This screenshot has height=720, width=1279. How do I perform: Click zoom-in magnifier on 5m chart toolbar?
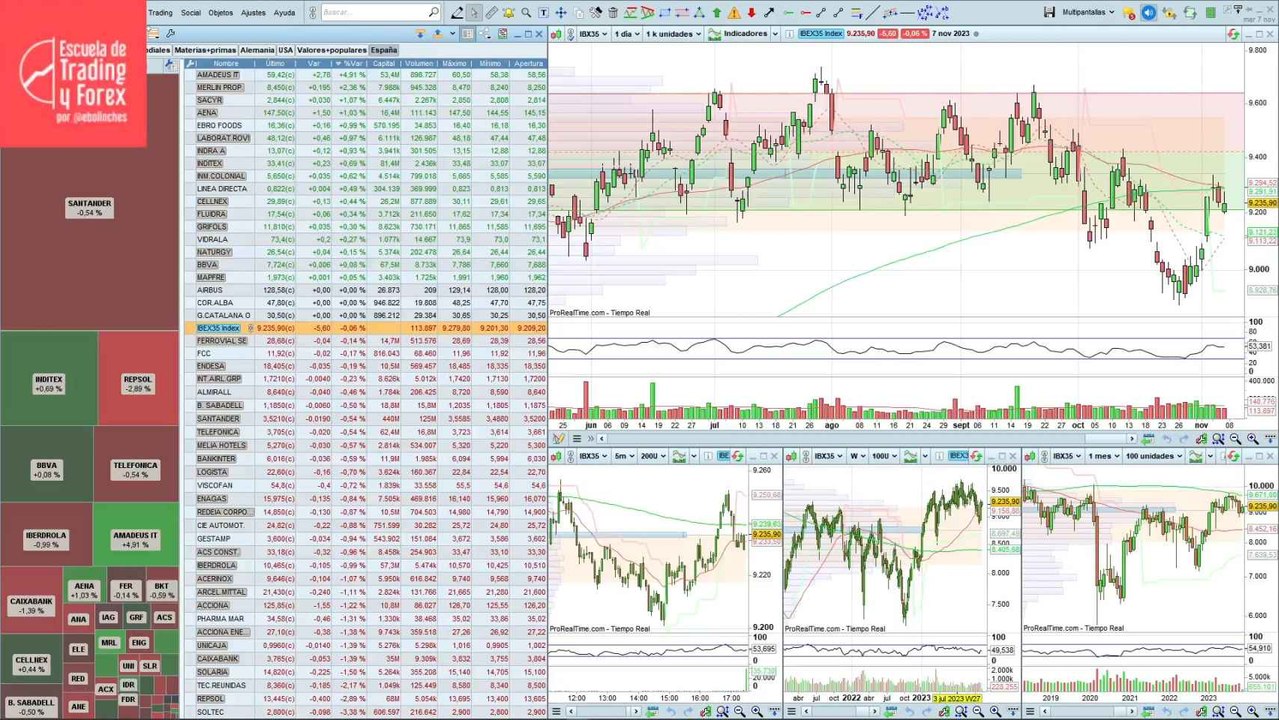757,711
